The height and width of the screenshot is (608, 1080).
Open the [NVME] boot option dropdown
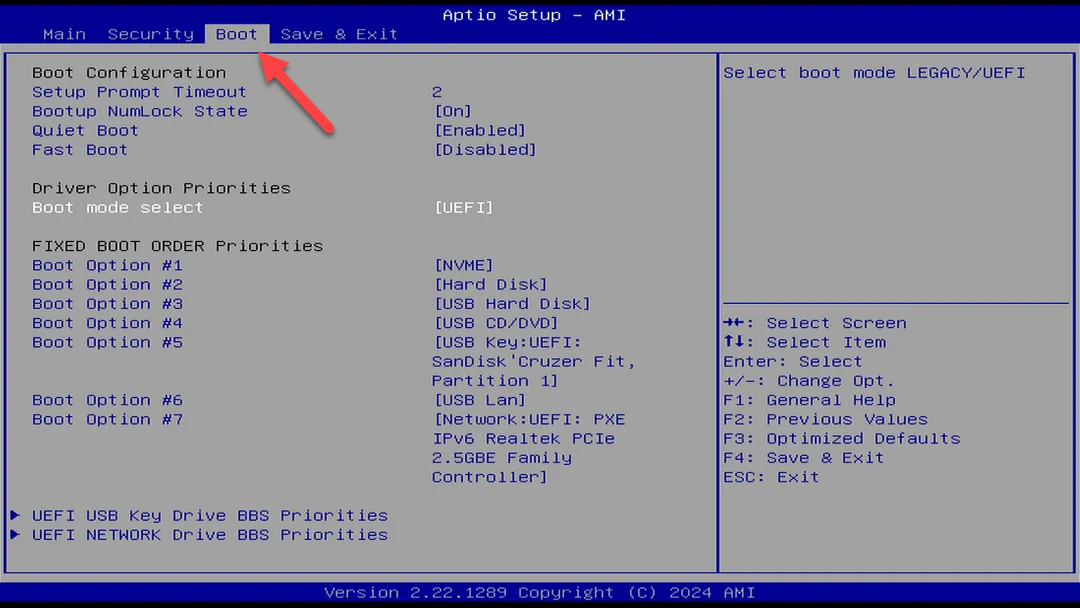[464, 265]
